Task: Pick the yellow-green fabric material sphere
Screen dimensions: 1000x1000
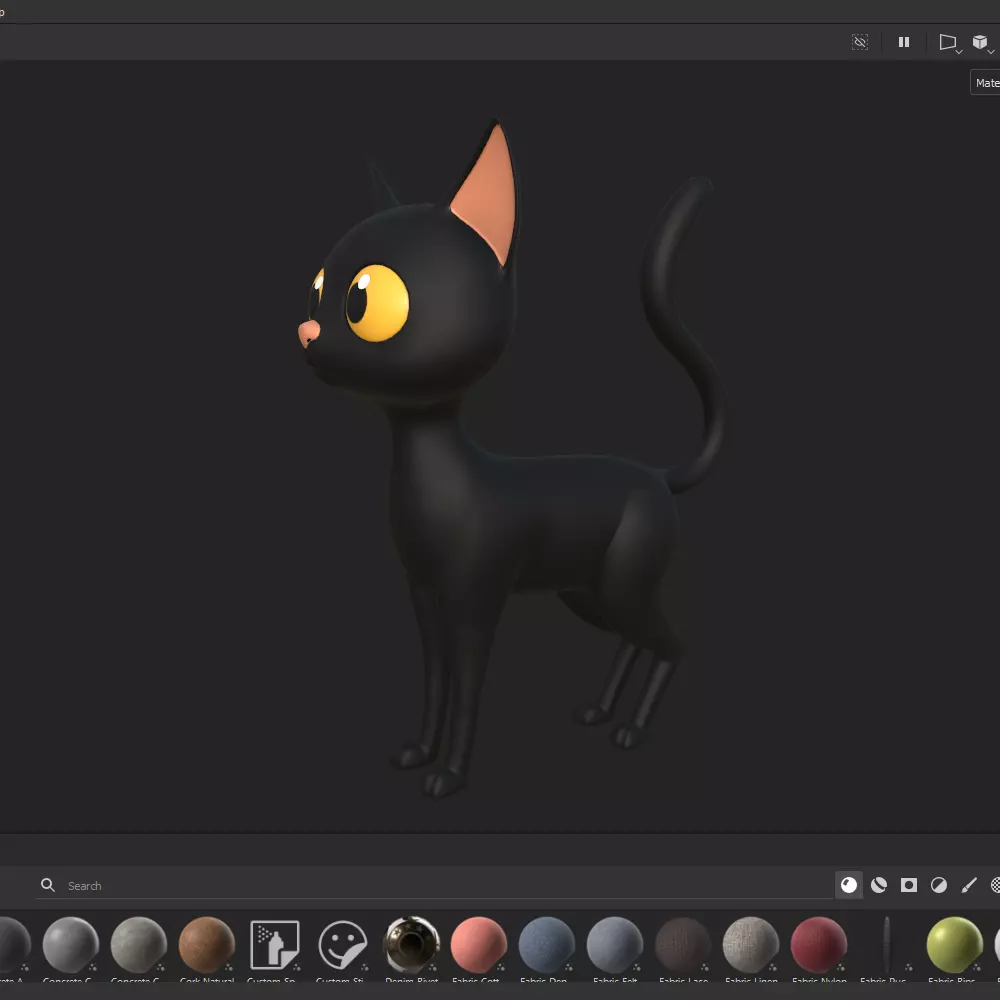Action: (x=955, y=945)
